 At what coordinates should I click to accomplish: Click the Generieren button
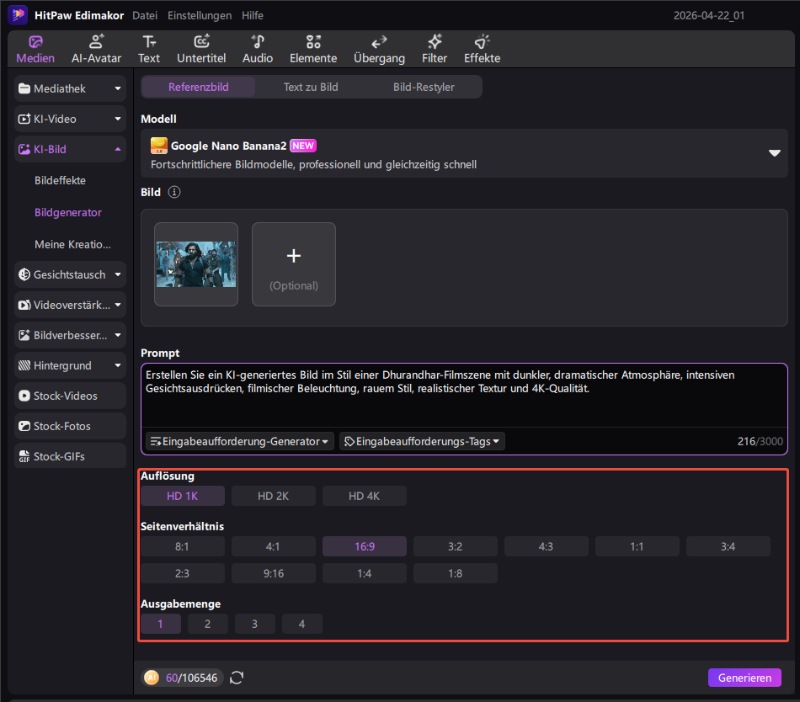point(744,678)
